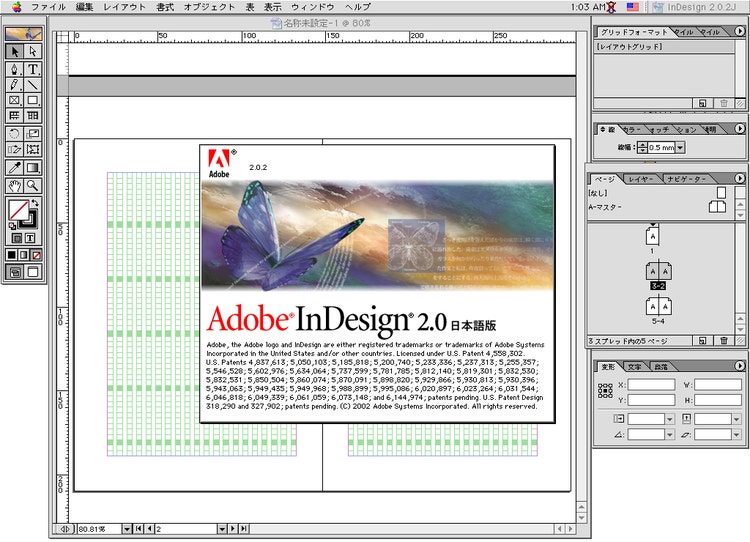
Task: Open the Transform palette flyout menu arrow
Action: (x=739, y=365)
